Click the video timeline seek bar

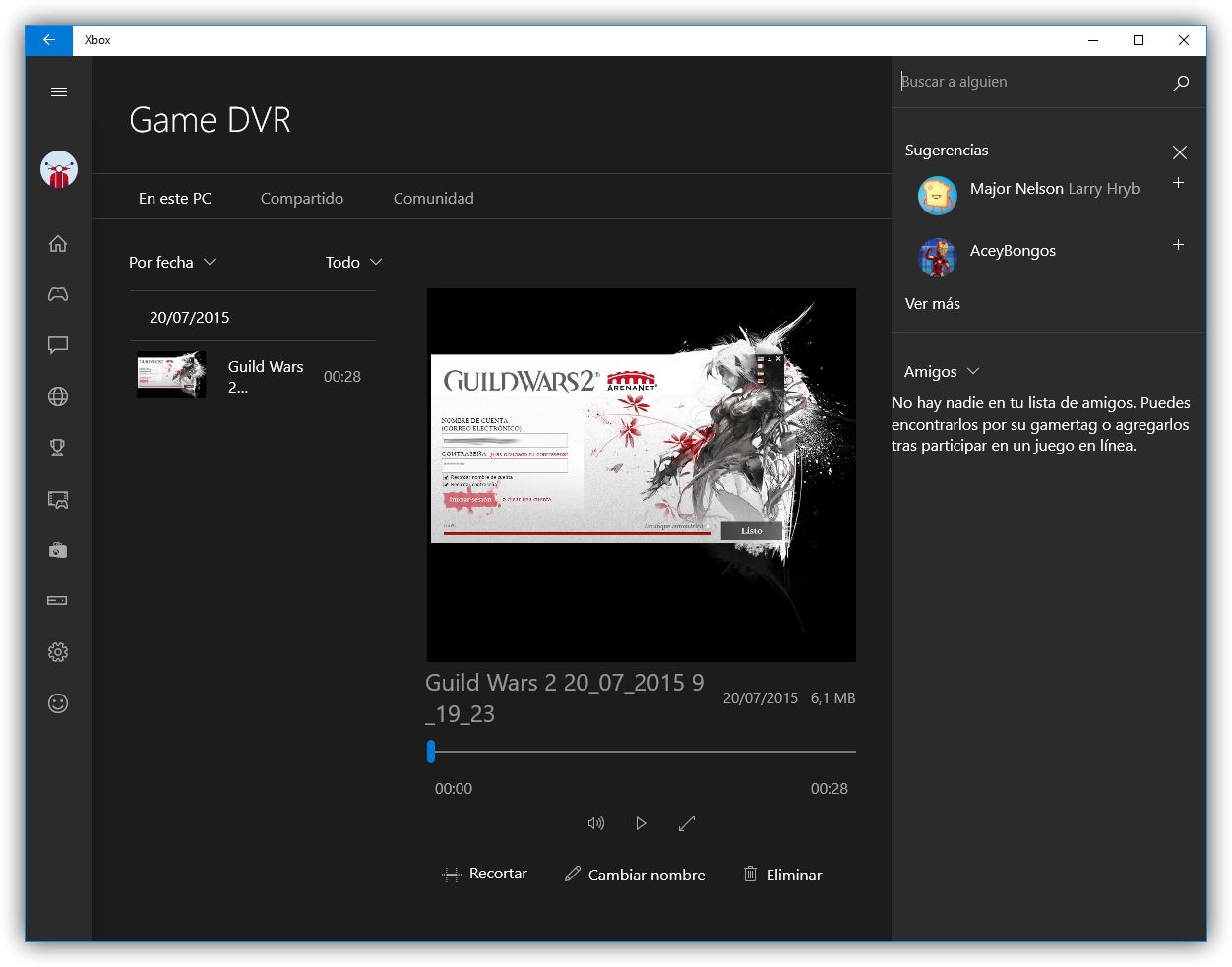(x=642, y=752)
